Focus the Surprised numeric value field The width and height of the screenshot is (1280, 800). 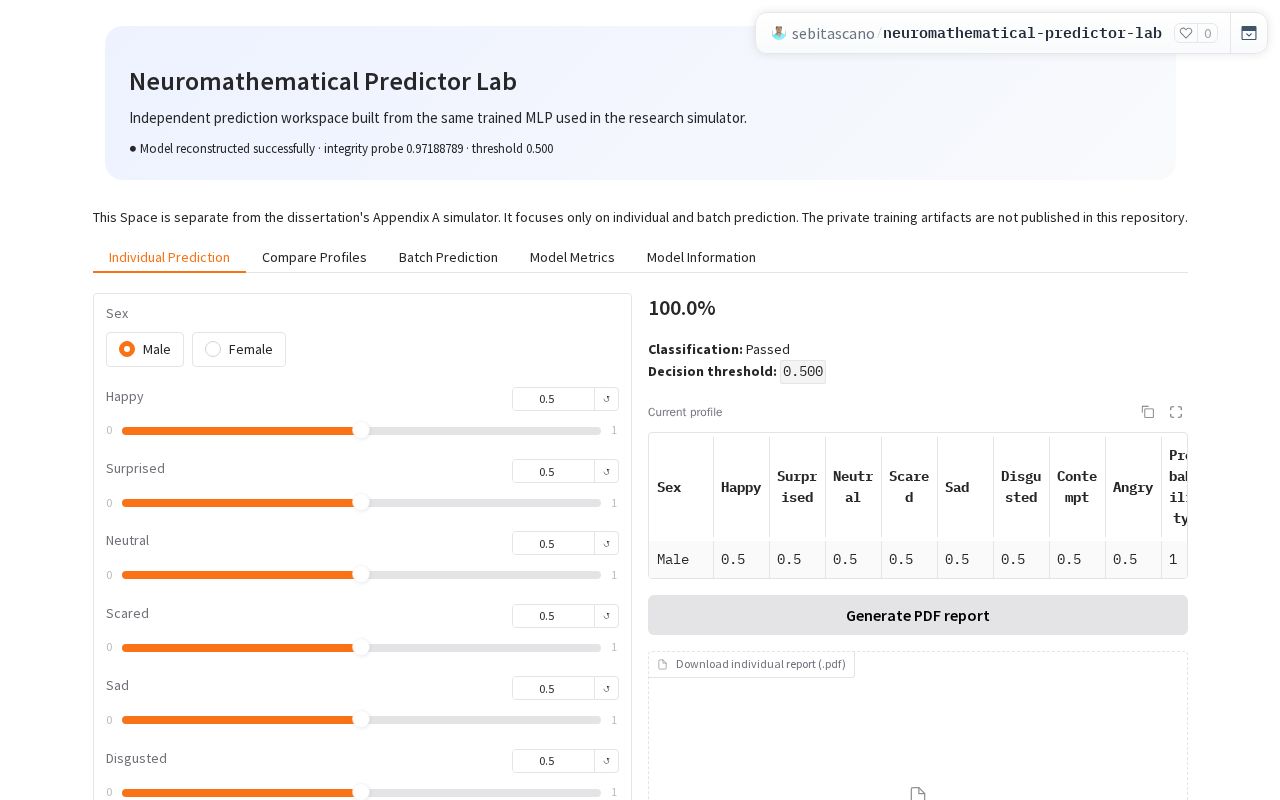click(x=553, y=471)
